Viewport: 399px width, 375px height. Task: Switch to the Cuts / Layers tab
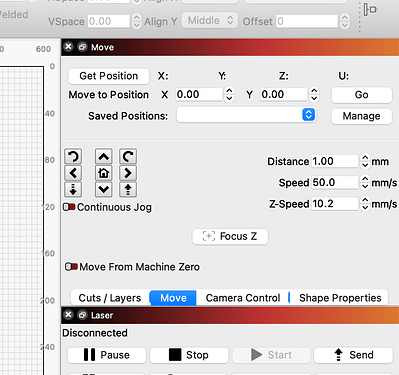click(x=110, y=298)
